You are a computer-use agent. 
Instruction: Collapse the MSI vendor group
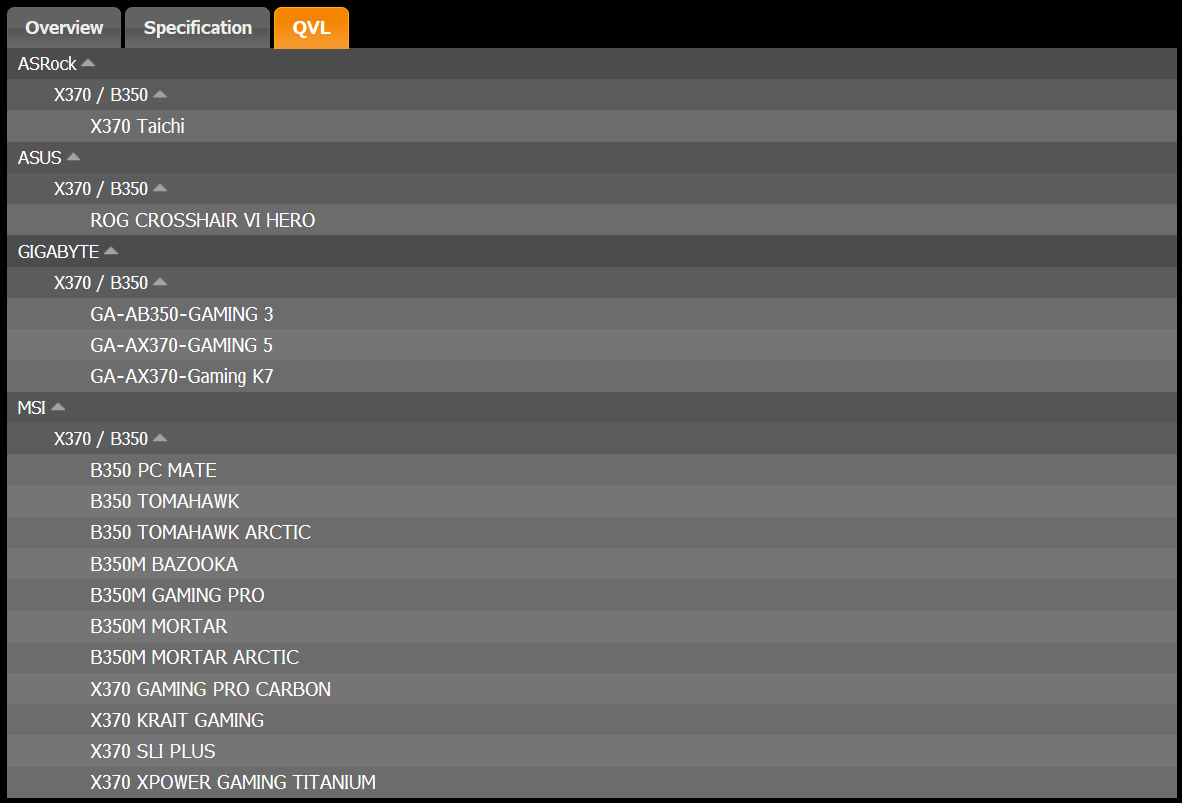(x=592, y=408)
